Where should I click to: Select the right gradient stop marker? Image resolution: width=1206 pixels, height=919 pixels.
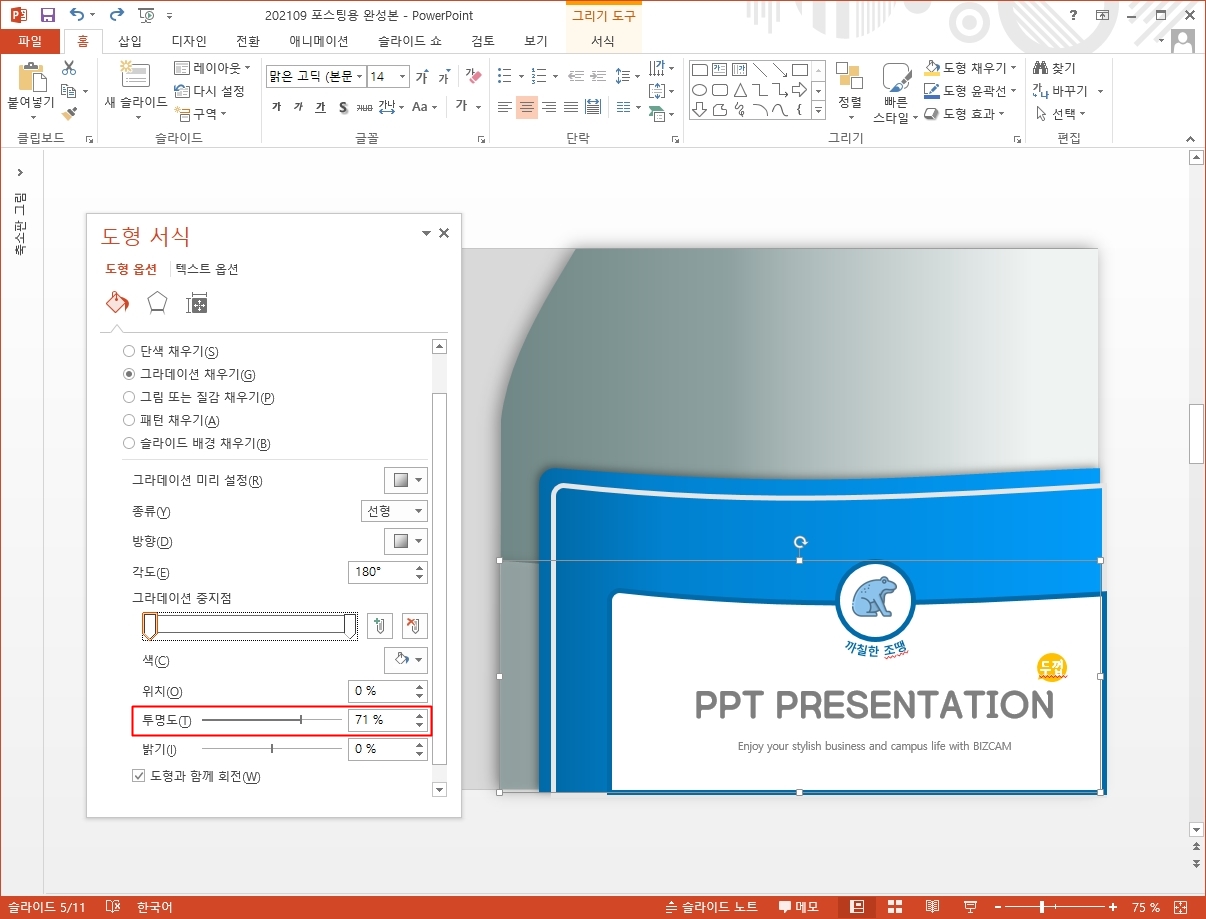(350, 626)
